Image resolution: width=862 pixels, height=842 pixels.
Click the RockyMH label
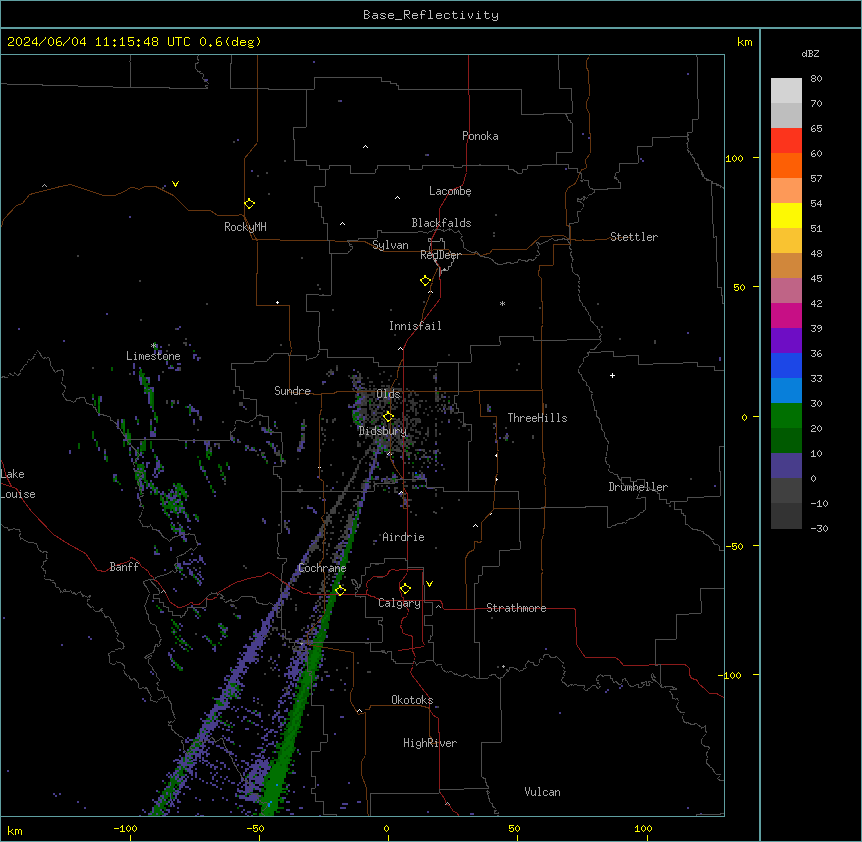coord(245,227)
